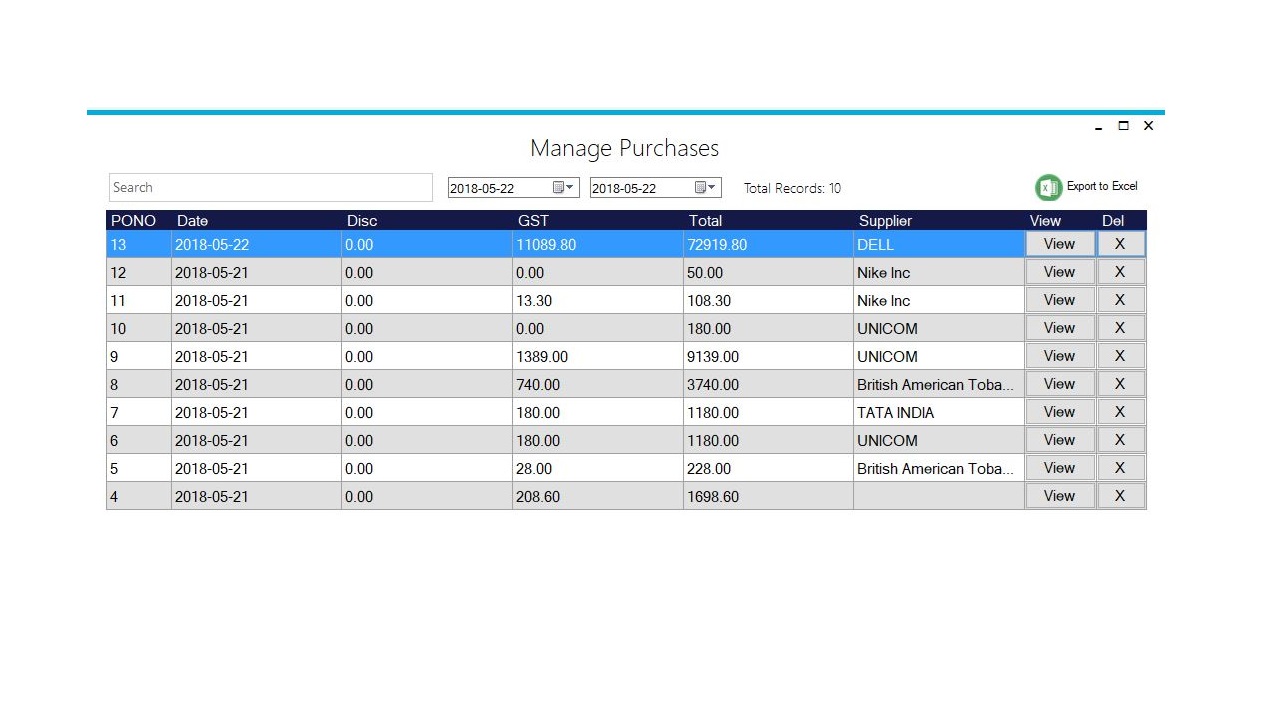The width and height of the screenshot is (1280, 720).
Task: View purchase order 7 from TATA INDIA
Action: [x=1058, y=411]
